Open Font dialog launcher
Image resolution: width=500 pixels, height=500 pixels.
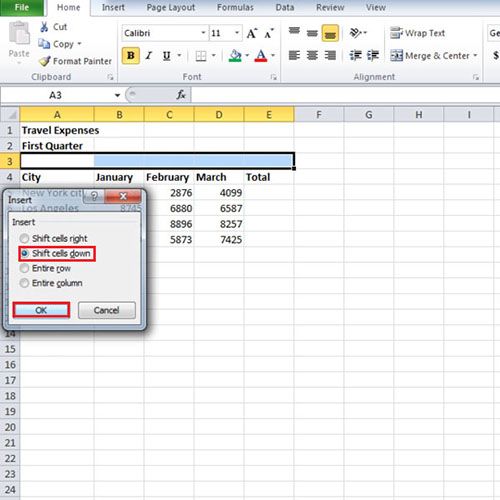273,77
